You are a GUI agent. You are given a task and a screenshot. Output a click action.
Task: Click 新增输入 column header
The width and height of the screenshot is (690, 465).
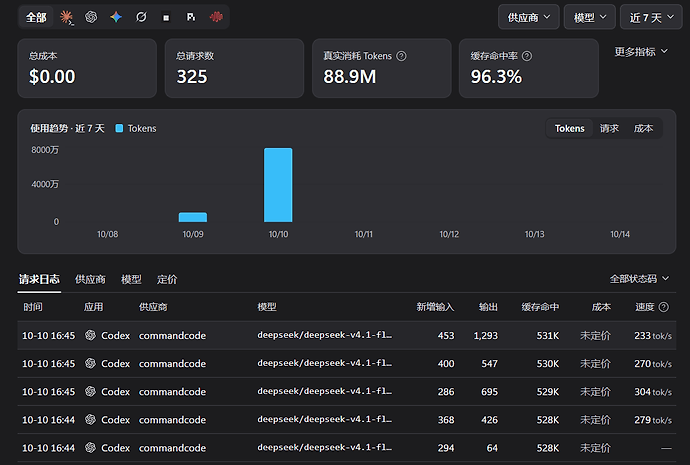[435, 307]
